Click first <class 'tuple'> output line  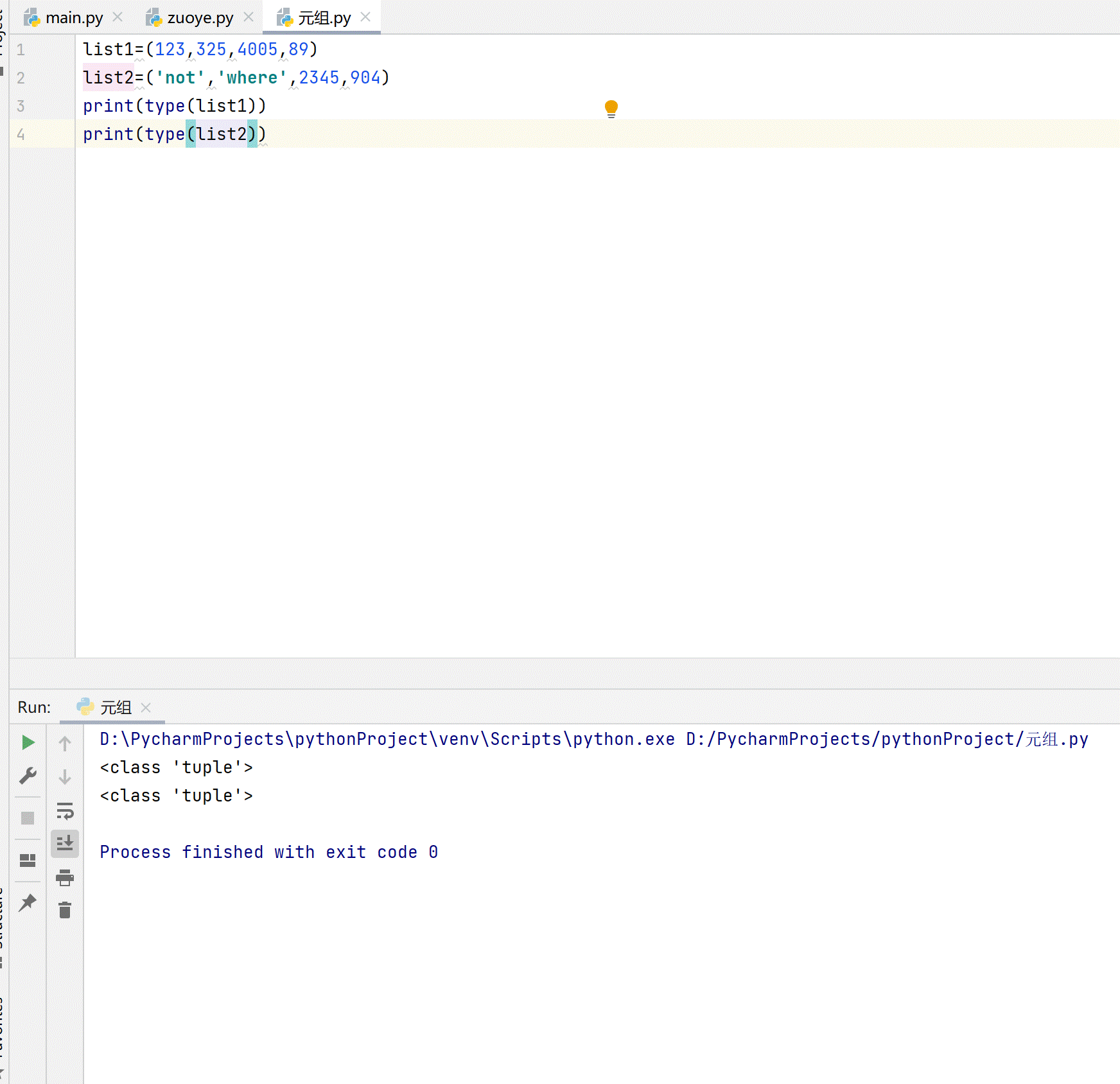[x=177, y=767]
